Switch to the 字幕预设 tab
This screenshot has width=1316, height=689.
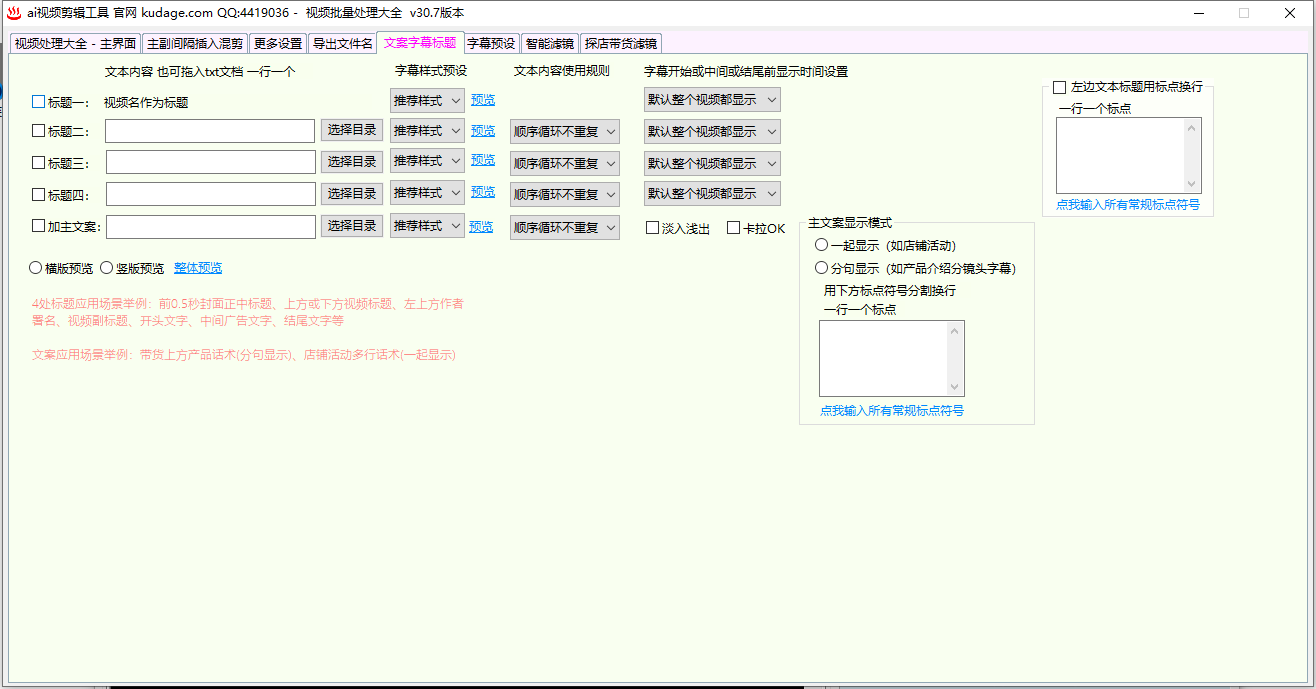pos(491,43)
